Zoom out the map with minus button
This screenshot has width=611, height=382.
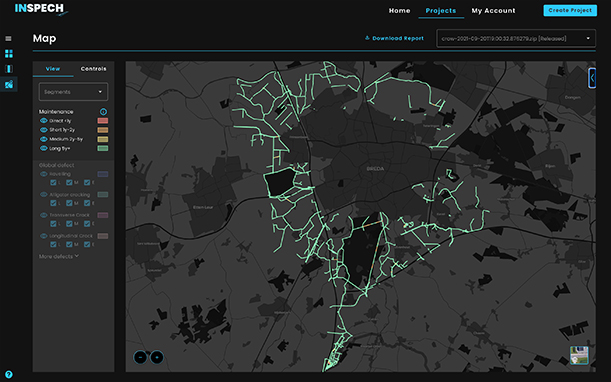pyautogui.click(x=140, y=357)
